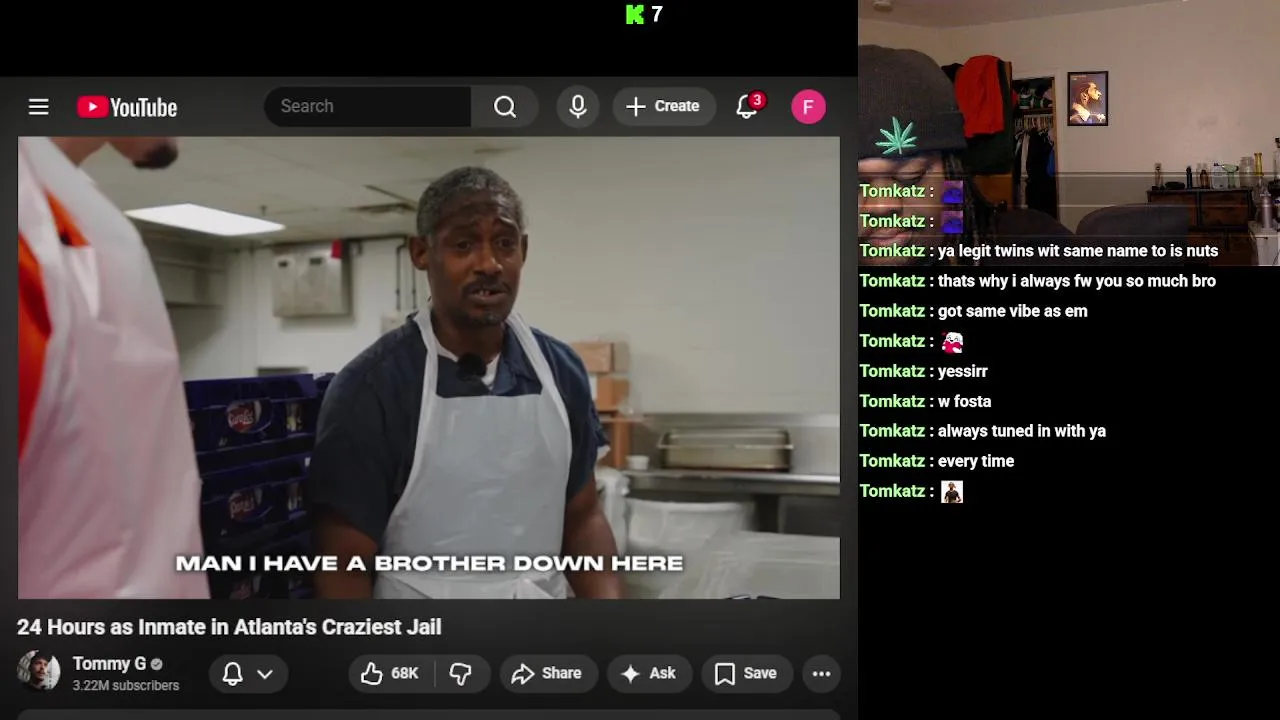1280x720 pixels.
Task: Open the YouTube hamburger guide menu
Action: [x=38, y=106]
